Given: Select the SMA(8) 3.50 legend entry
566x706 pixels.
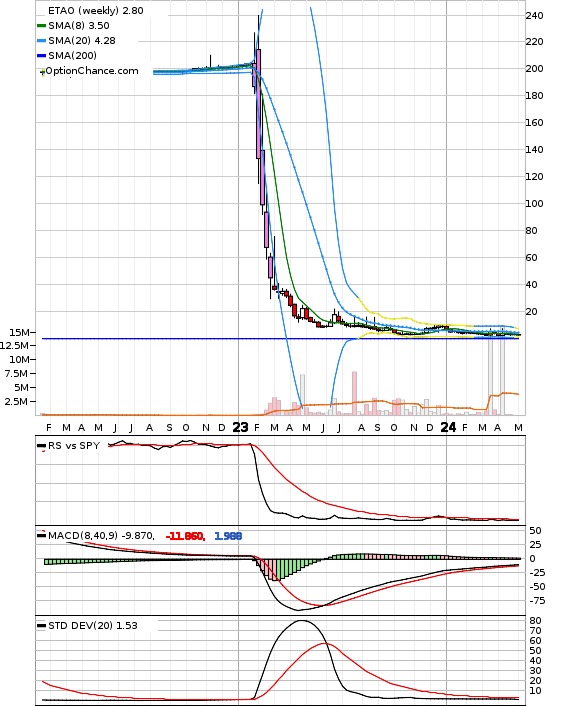Looking at the screenshot, I should point(79,26).
